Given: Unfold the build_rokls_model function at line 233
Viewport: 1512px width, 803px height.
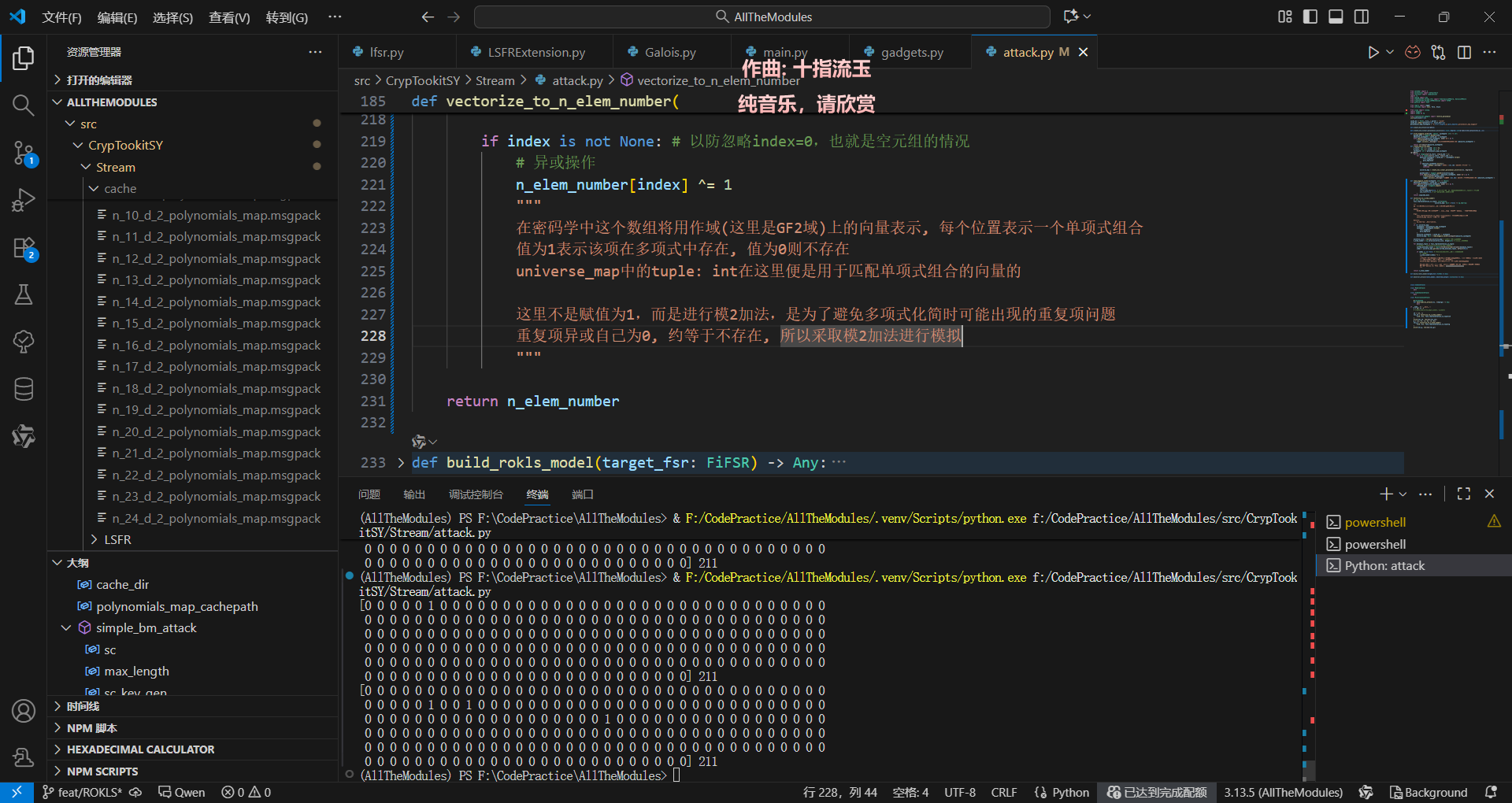Looking at the screenshot, I should pyautogui.click(x=401, y=463).
